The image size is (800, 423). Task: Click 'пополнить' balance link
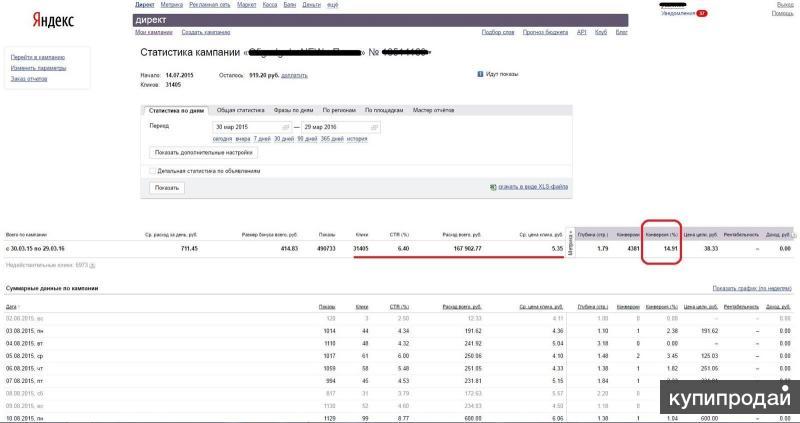tap(294, 75)
